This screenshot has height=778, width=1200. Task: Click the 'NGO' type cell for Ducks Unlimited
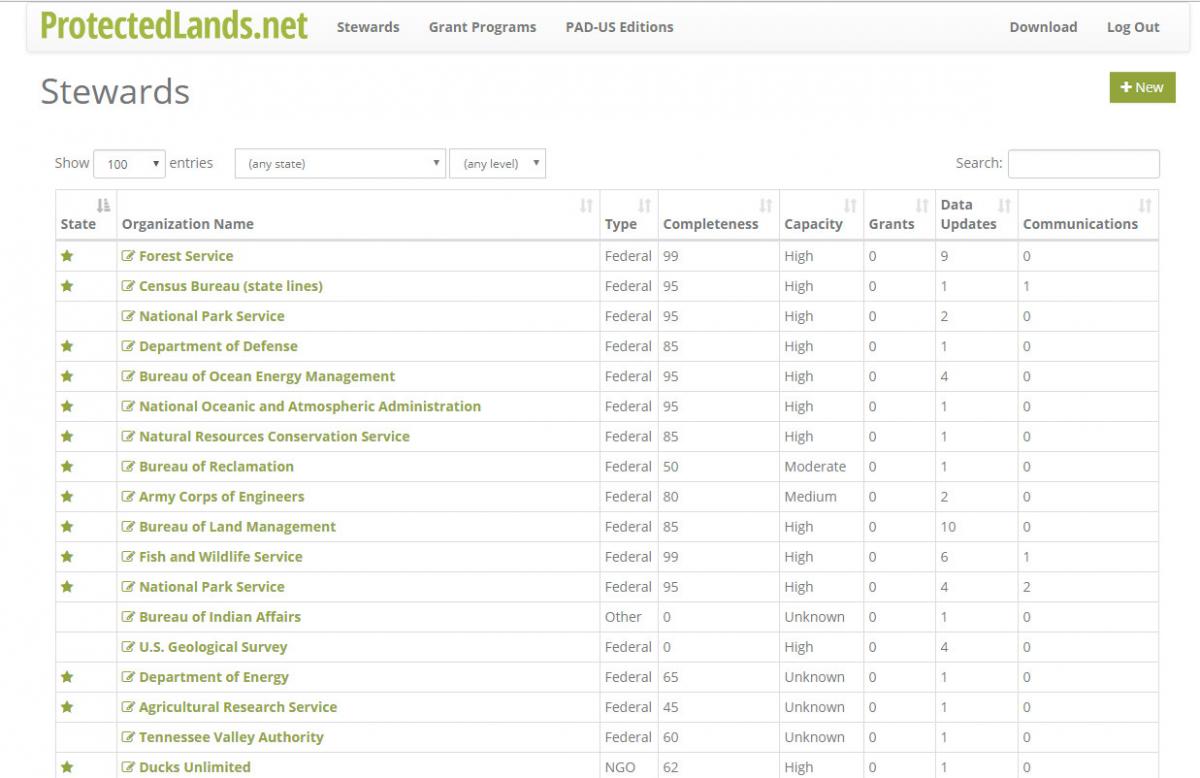(x=629, y=767)
